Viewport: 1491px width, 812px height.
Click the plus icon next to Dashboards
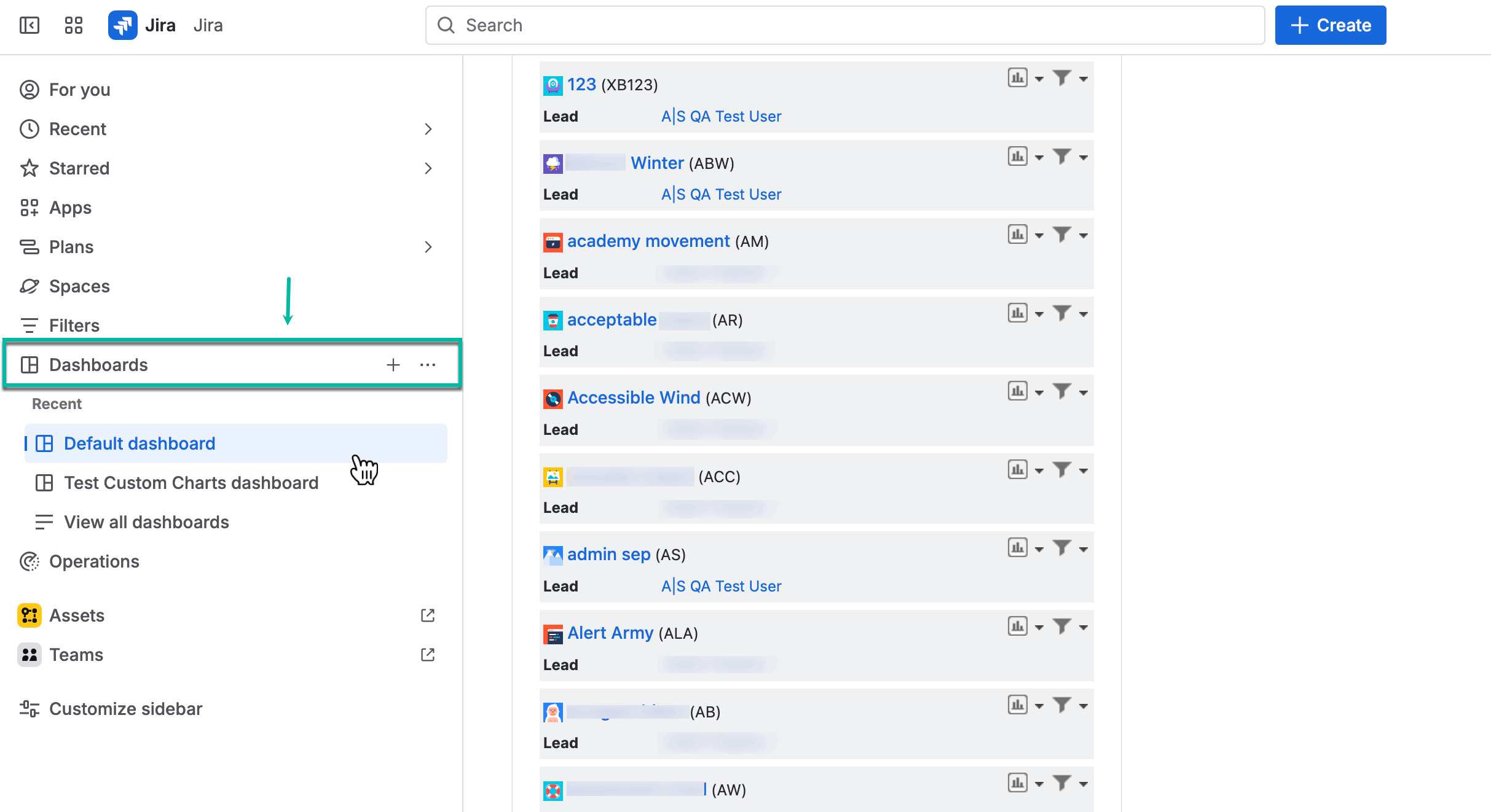[x=393, y=365]
